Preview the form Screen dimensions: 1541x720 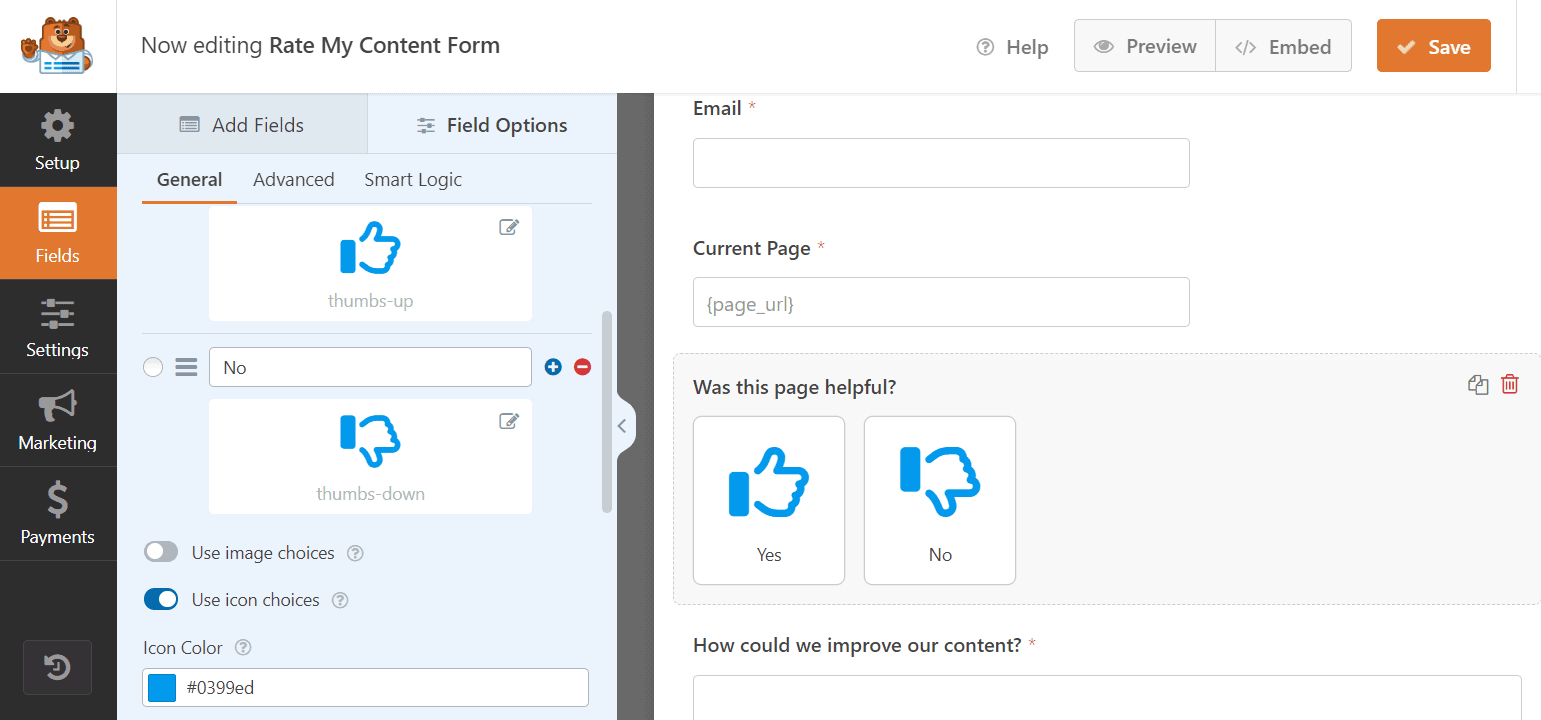tap(1145, 47)
